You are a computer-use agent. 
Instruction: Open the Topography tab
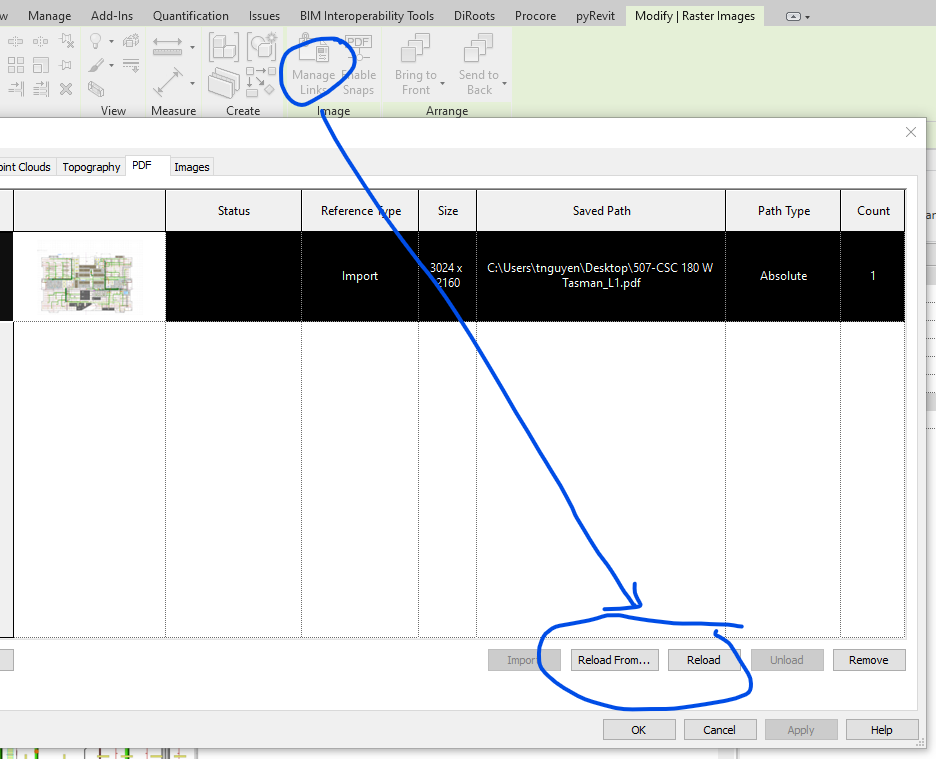[x=91, y=166]
